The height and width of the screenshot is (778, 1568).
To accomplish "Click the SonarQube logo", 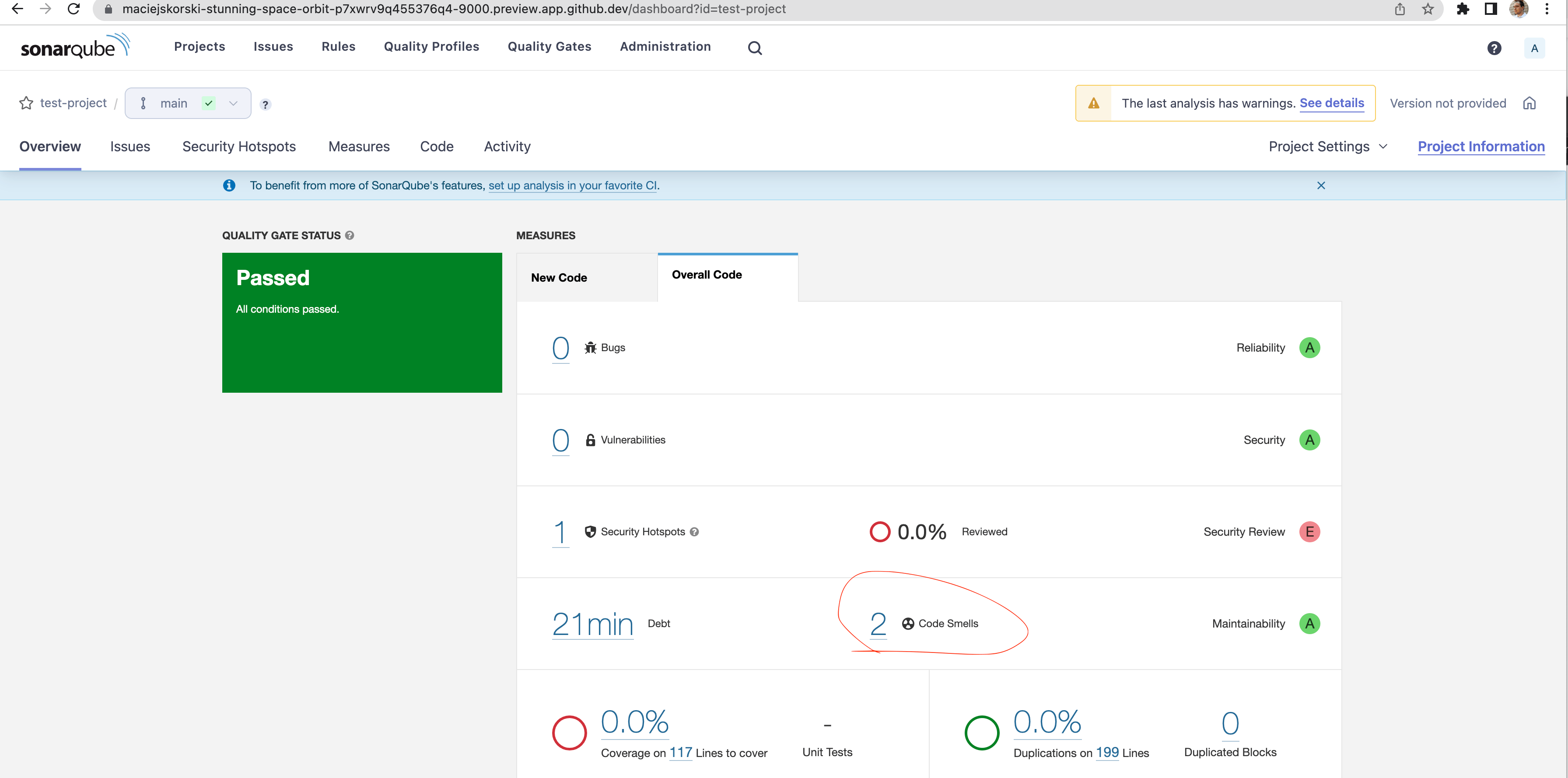I will tap(75, 47).
